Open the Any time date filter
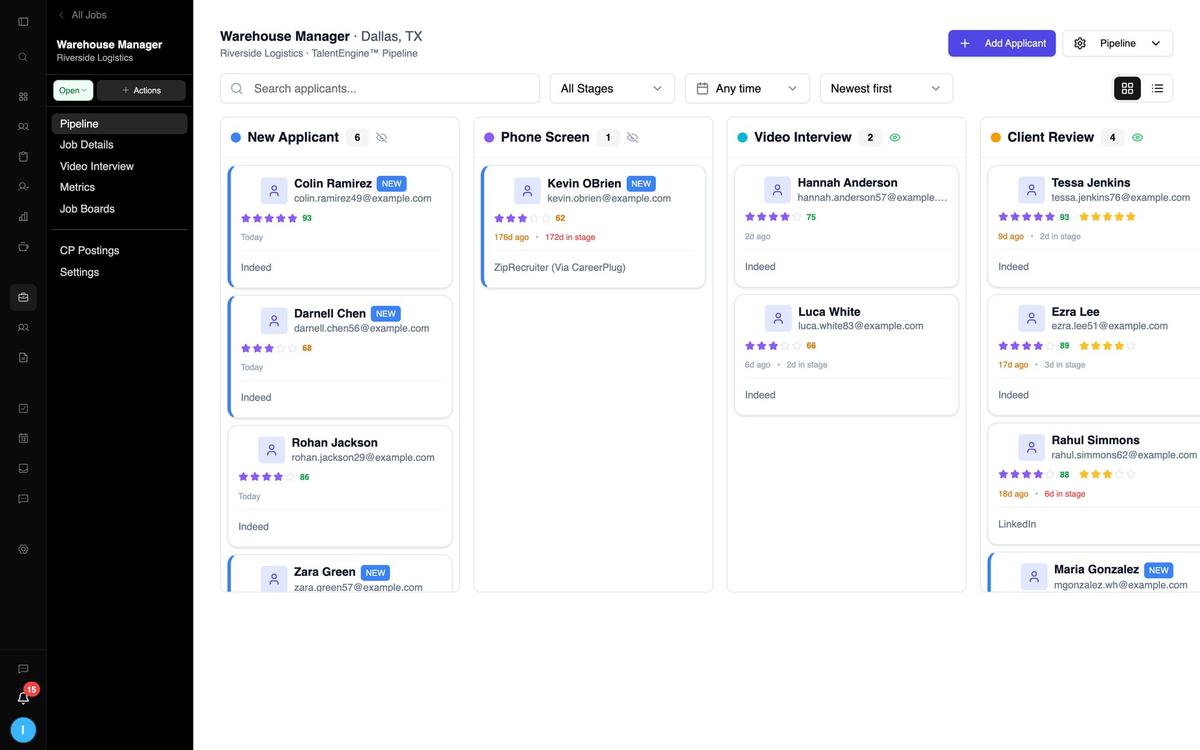 (x=747, y=88)
